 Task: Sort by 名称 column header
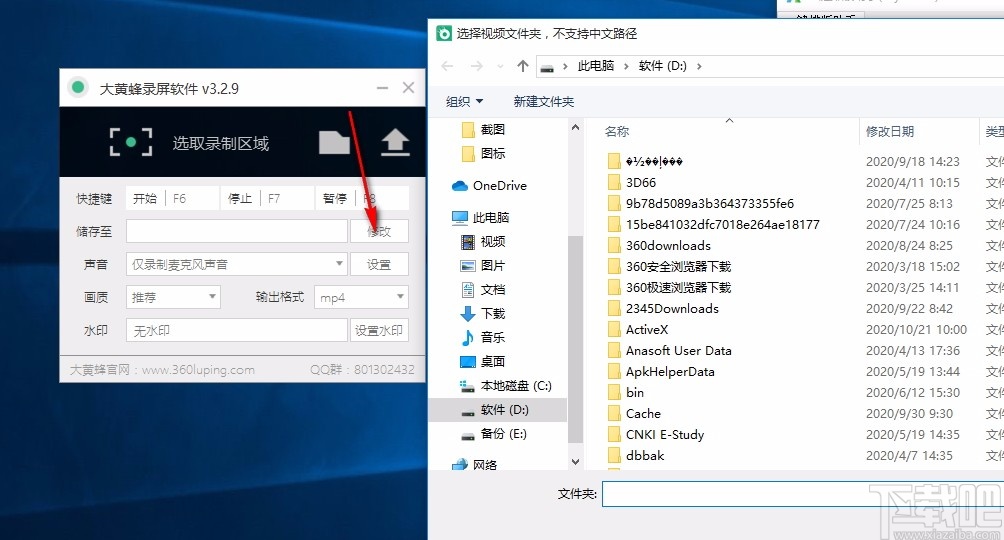coord(617,131)
